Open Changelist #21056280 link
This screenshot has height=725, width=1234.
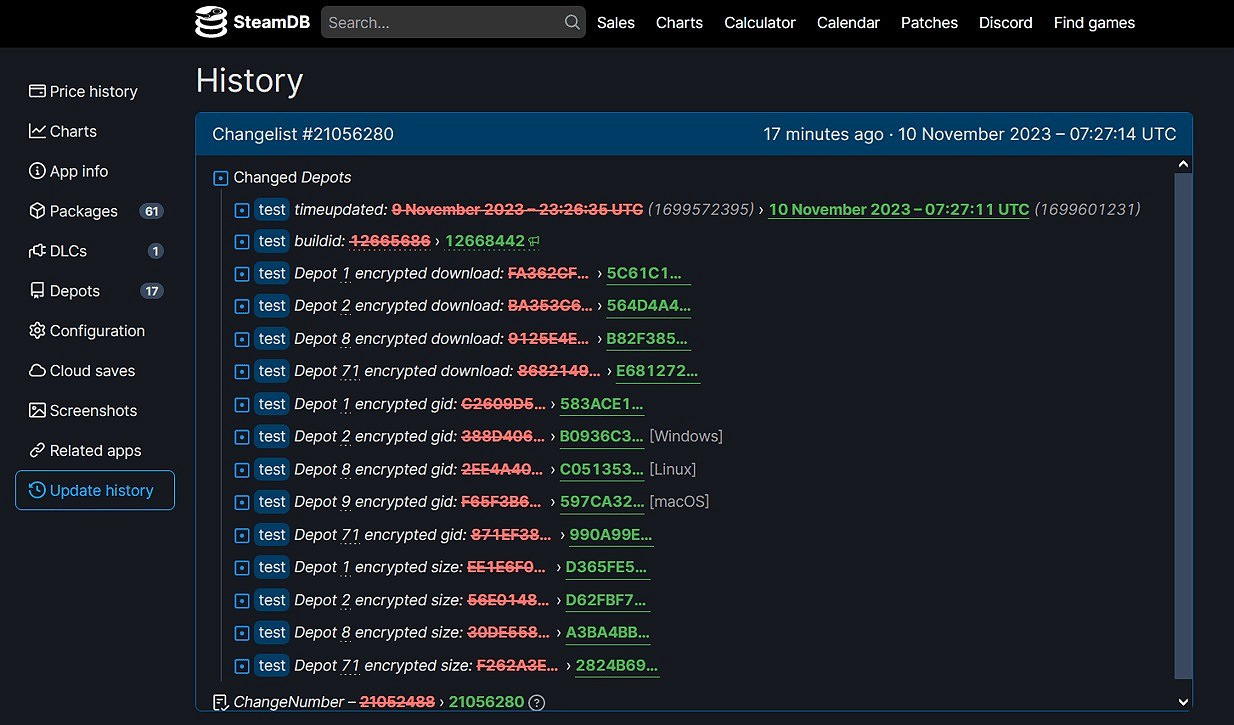pos(303,134)
